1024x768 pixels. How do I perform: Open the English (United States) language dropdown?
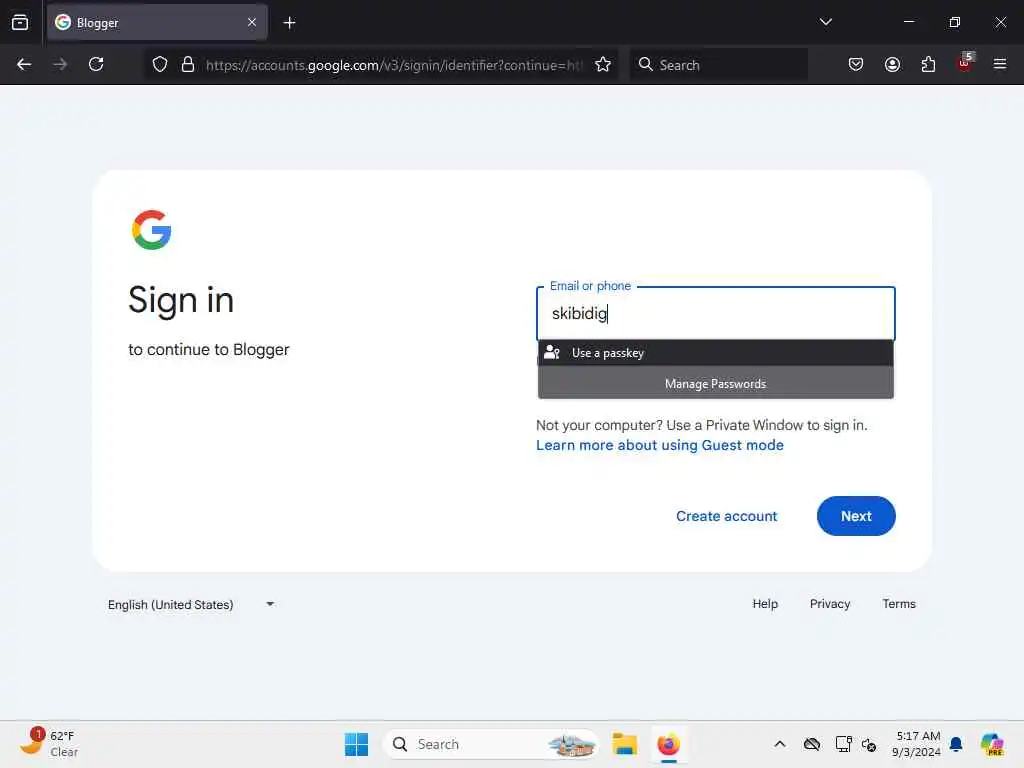pos(191,605)
